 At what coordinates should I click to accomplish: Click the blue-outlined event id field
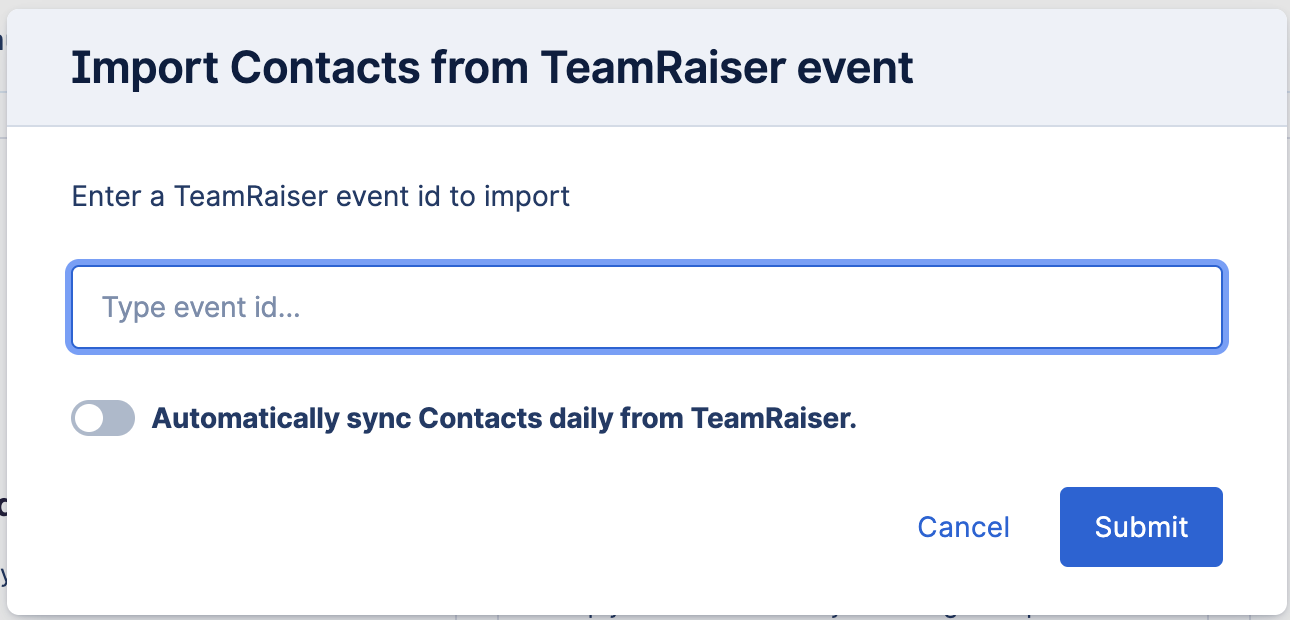[x=646, y=307]
